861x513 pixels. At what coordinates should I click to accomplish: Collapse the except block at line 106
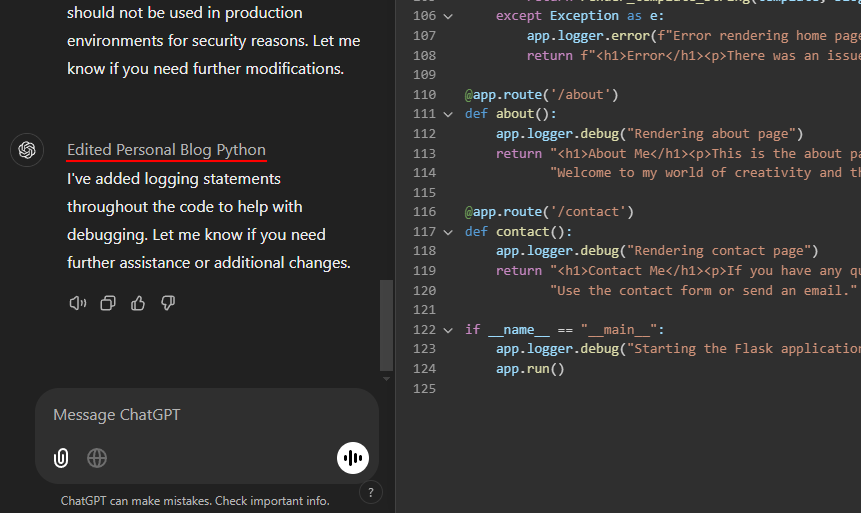pyautogui.click(x=447, y=17)
